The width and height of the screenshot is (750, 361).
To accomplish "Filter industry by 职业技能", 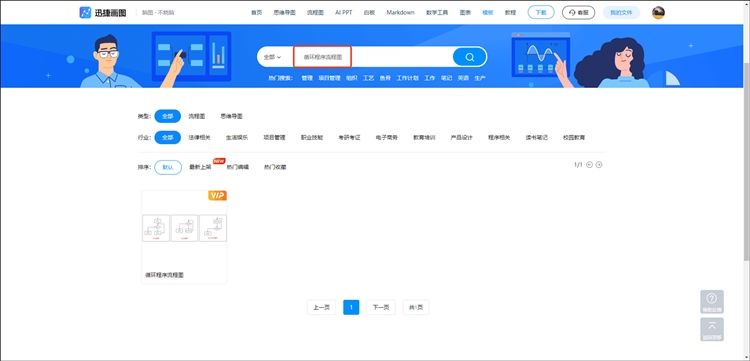I will click(312, 137).
